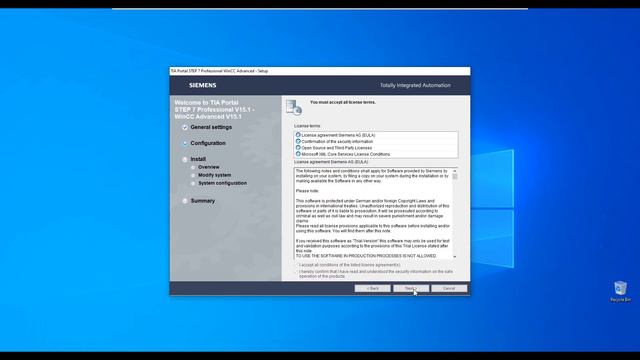Click the General settings step checkmark icon
Viewport: 640px width, 360px height.
[x=184, y=127]
